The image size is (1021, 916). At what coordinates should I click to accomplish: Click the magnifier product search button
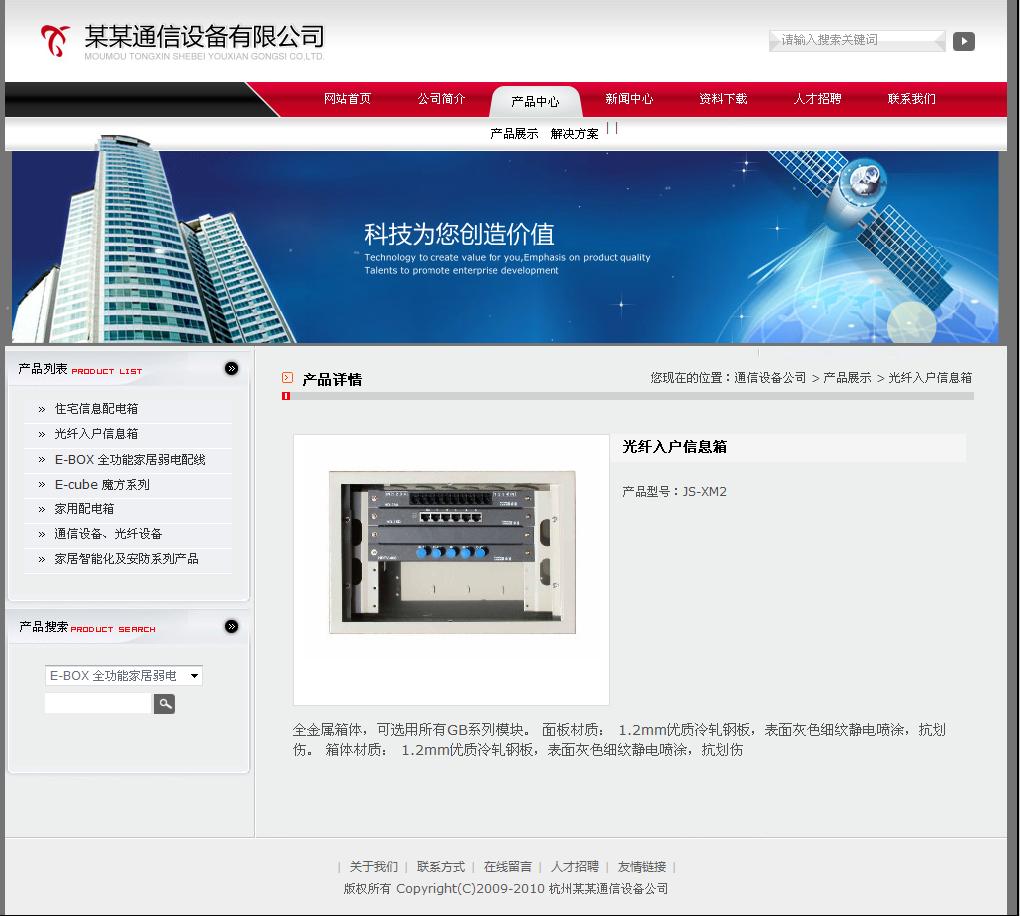coord(164,704)
